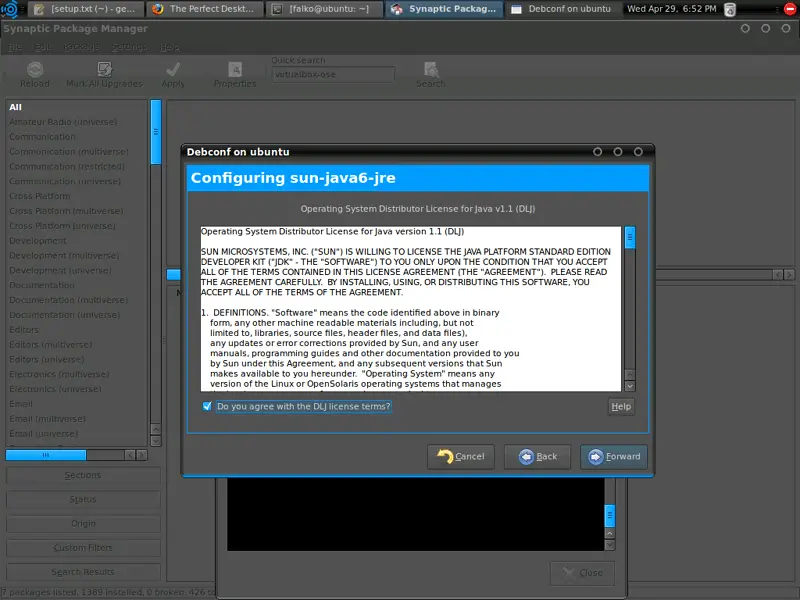Select the Documentation category
Screen dimensions: 800x600
42,285
